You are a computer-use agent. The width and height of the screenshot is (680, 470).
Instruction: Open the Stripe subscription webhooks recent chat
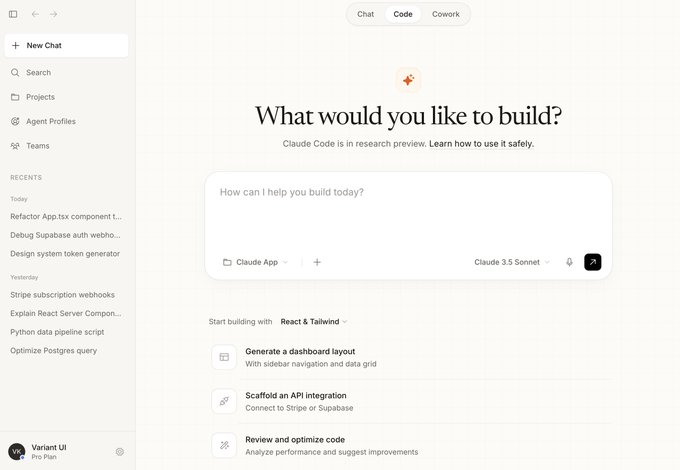click(x=62, y=295)
